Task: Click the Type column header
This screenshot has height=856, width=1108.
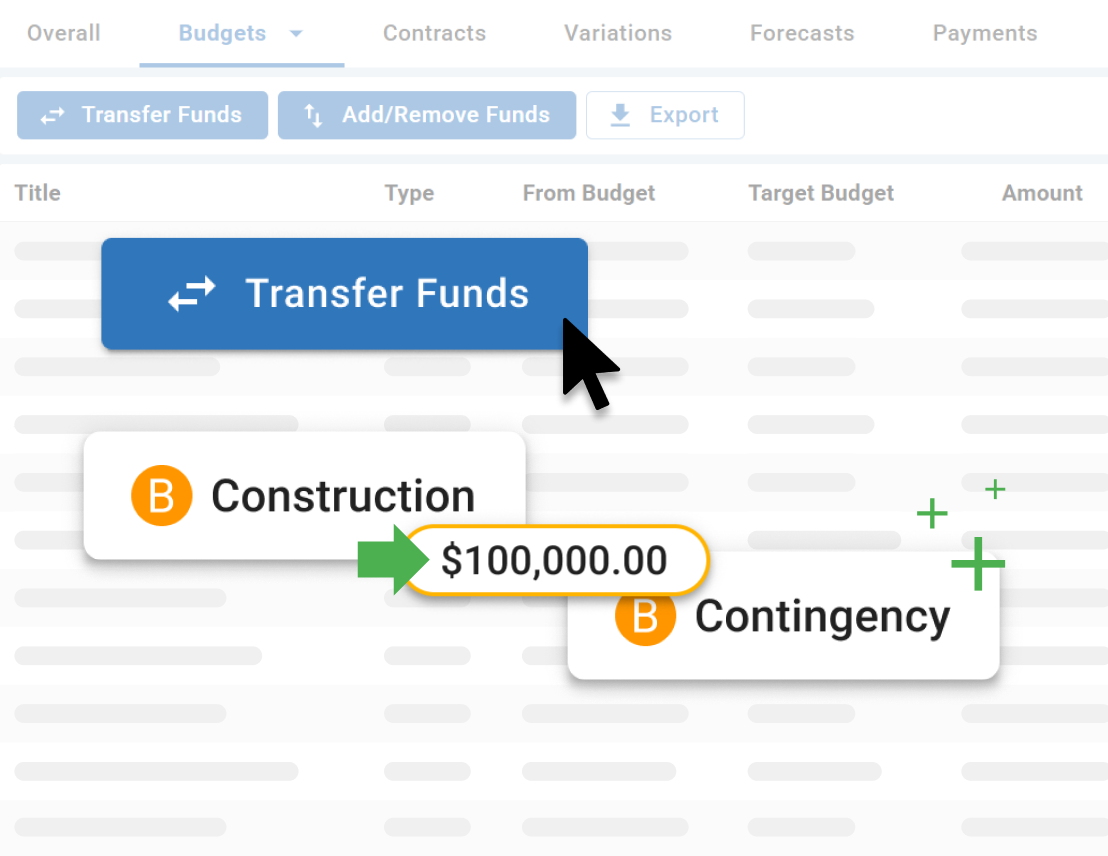Action: click(x=409, y=192)
